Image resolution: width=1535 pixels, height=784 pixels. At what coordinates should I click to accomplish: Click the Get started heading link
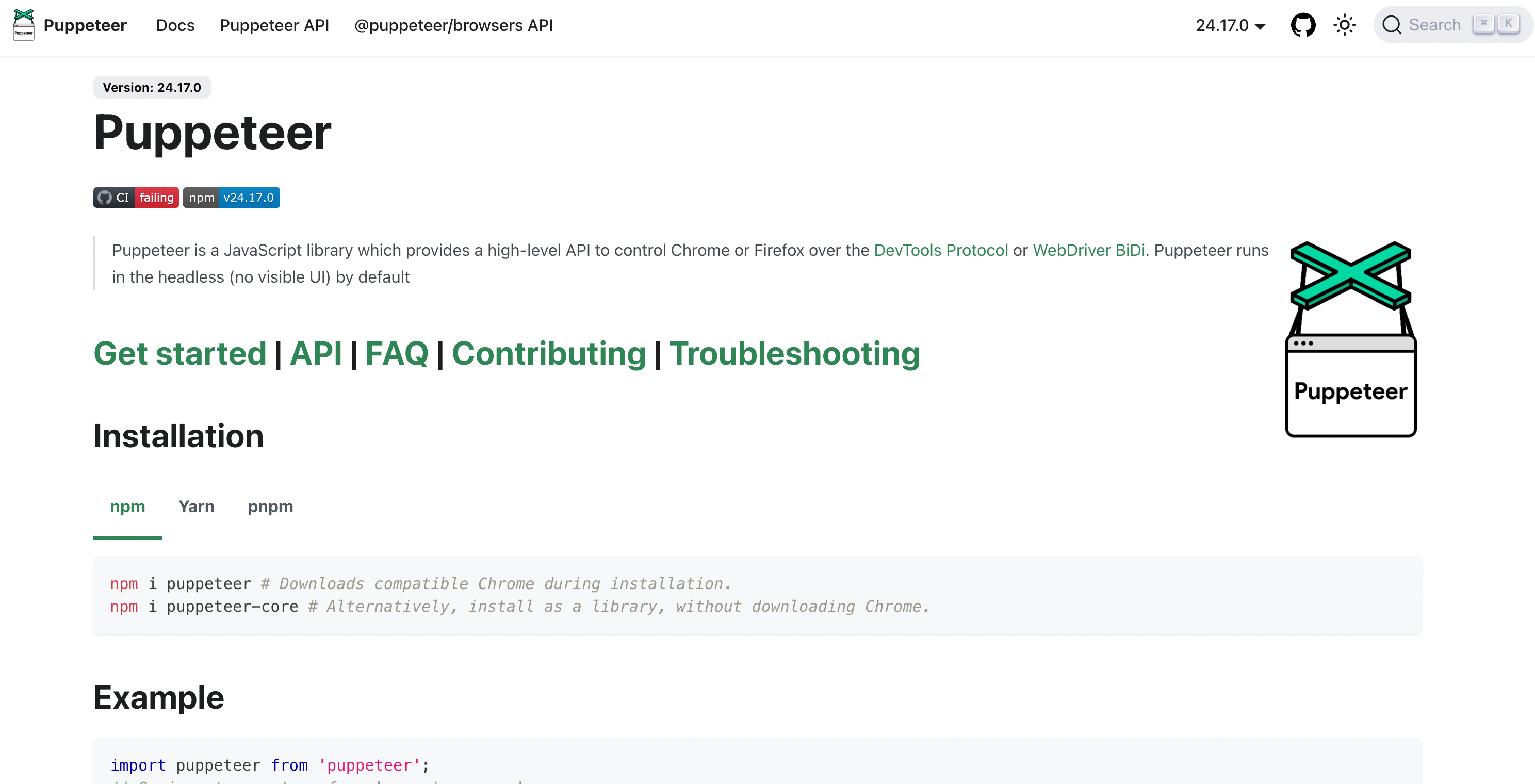click(x=179, y=353)
